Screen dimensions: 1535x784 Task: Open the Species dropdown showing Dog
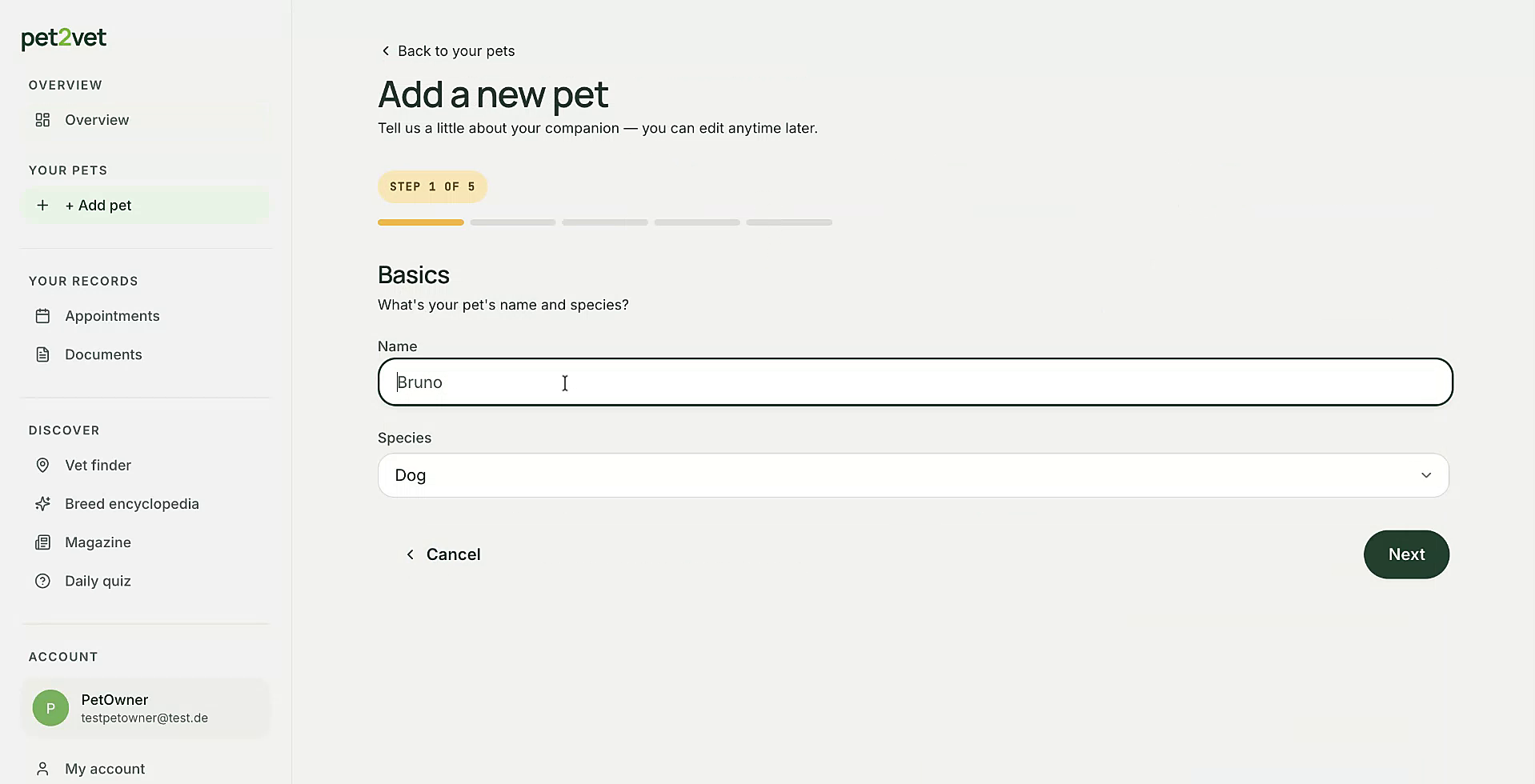(x=913, y=475)
